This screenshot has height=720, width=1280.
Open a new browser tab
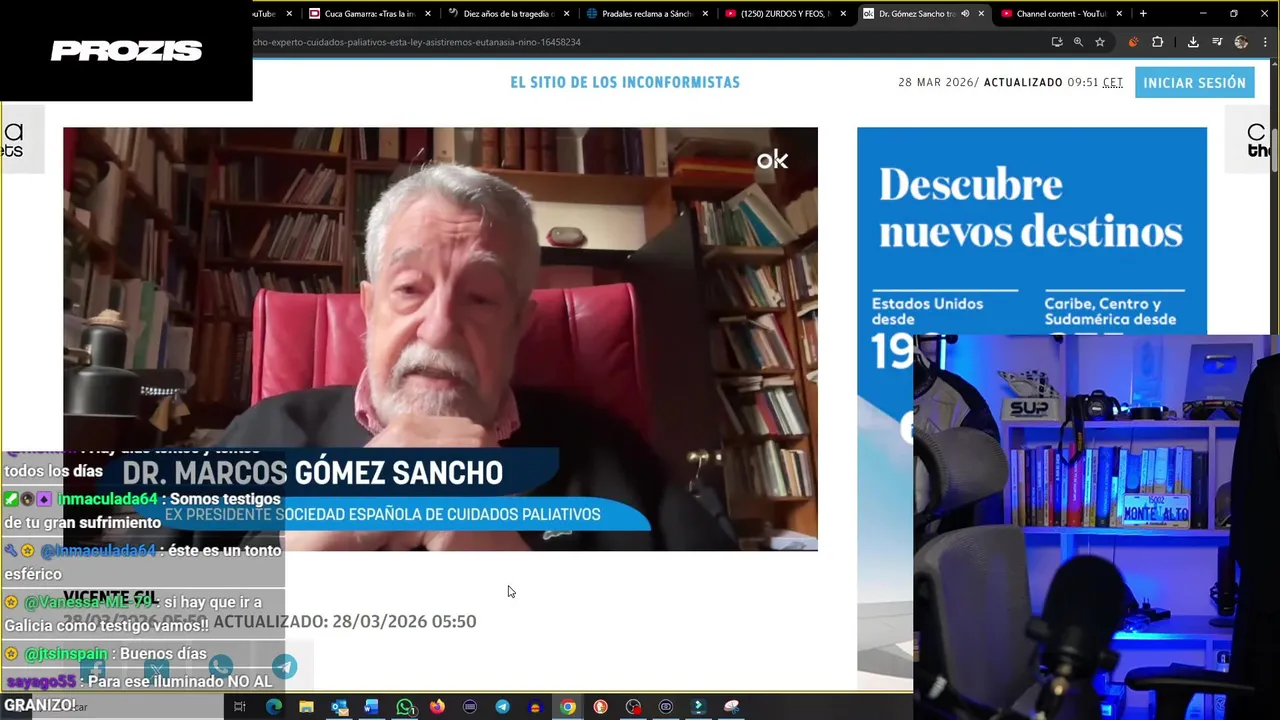click(1143, 14)
